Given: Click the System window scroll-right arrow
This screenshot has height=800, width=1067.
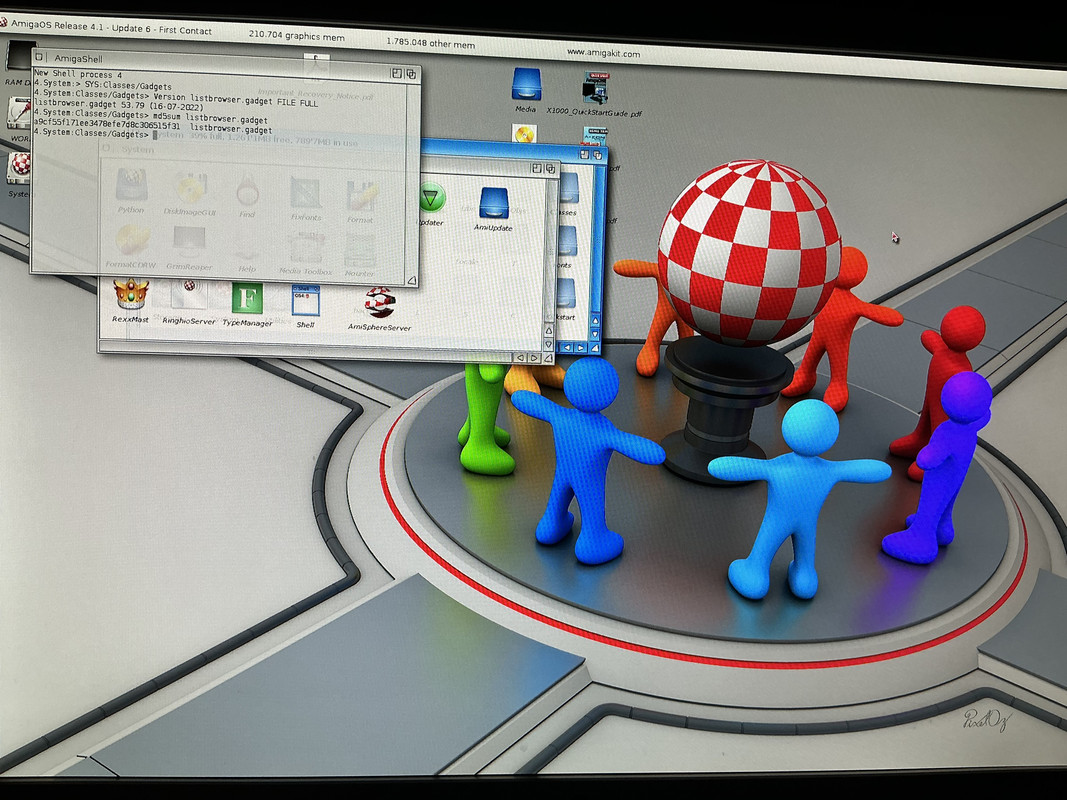Looking at the screenshot, I should tap(534, 358).
